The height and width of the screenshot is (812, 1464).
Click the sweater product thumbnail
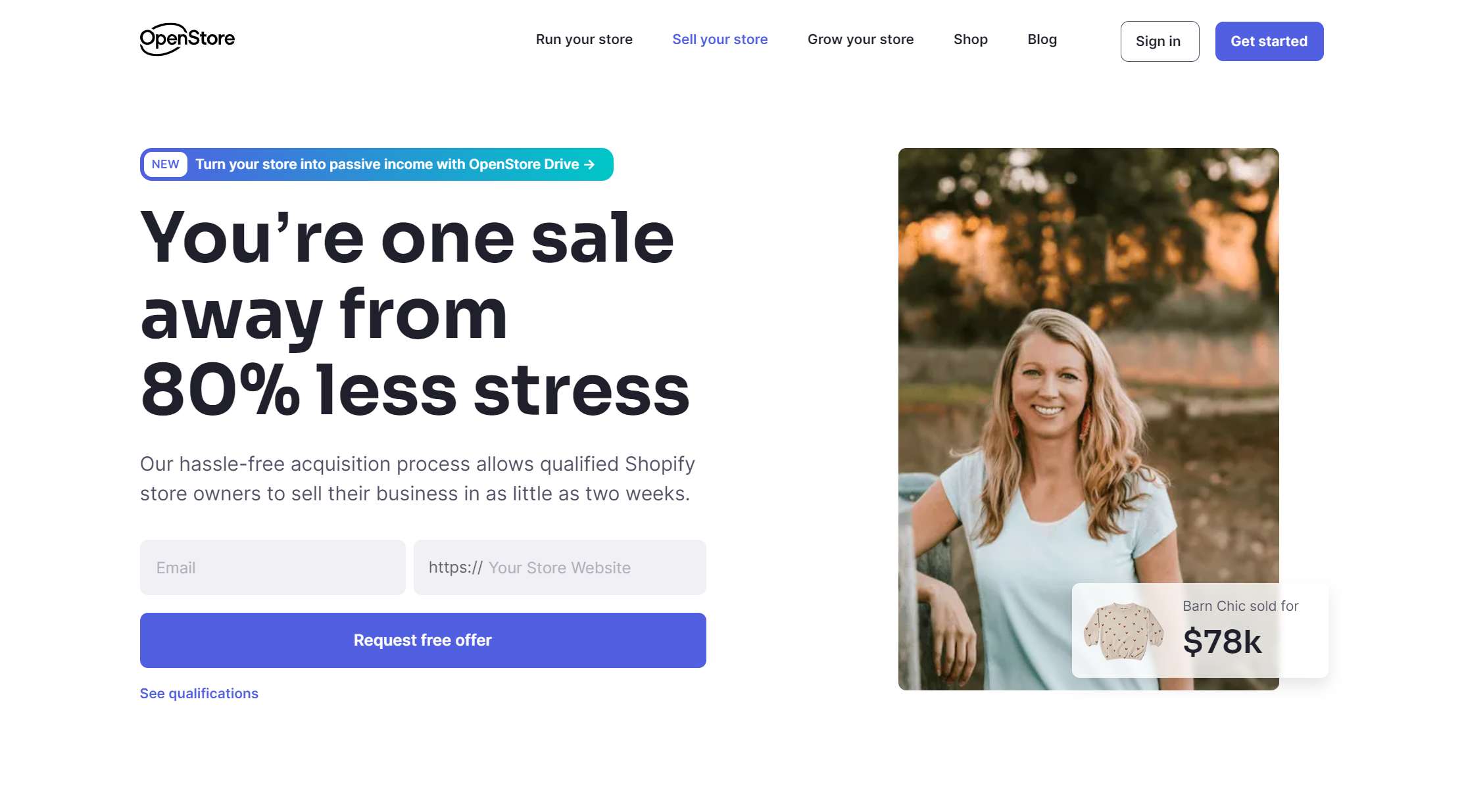(x=1123, y=631)
